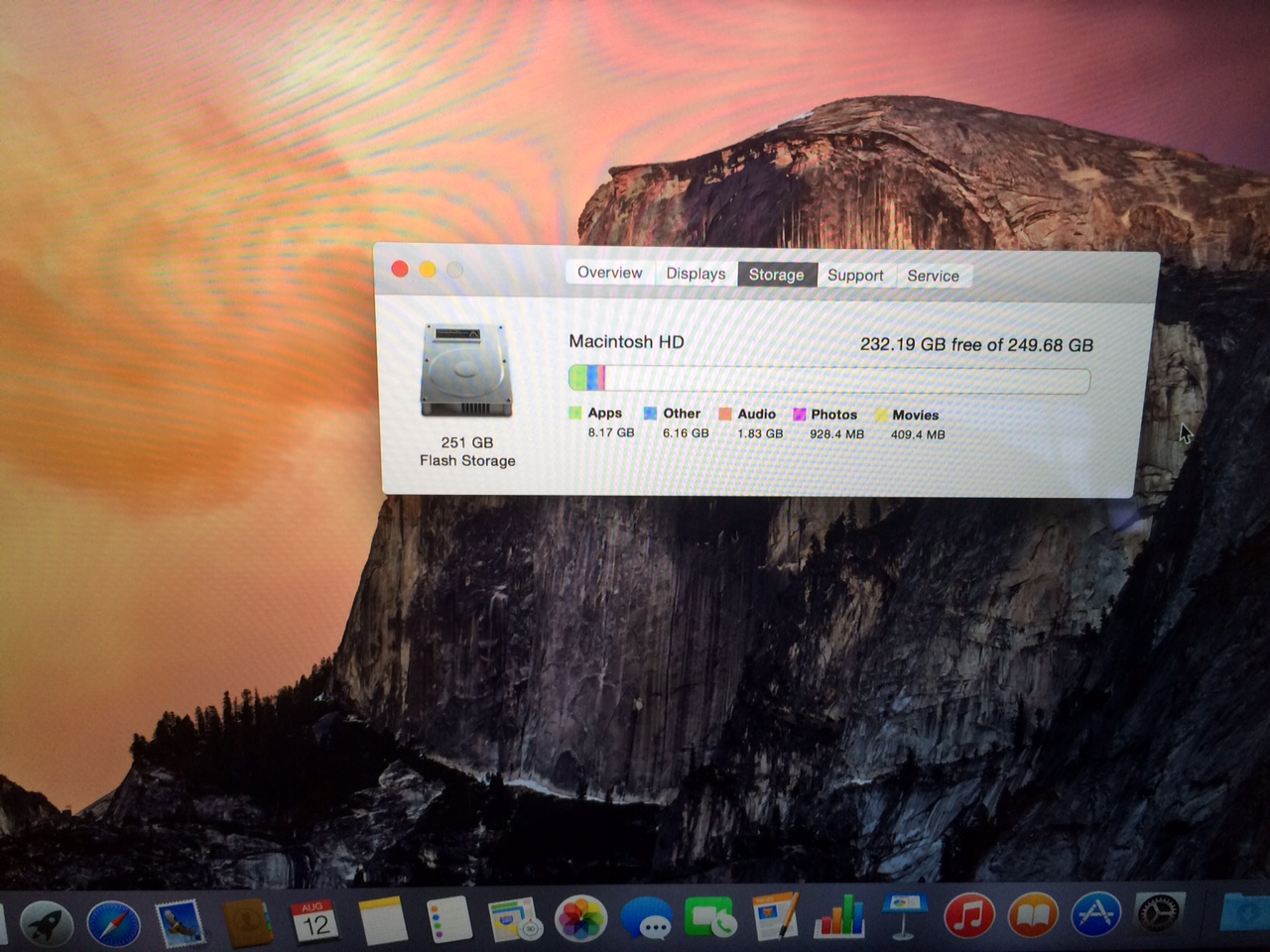The height and width of the screenshot is (952, 1270).
Task: Click the "251 GB" capacity label
Action: pos(466,442)
